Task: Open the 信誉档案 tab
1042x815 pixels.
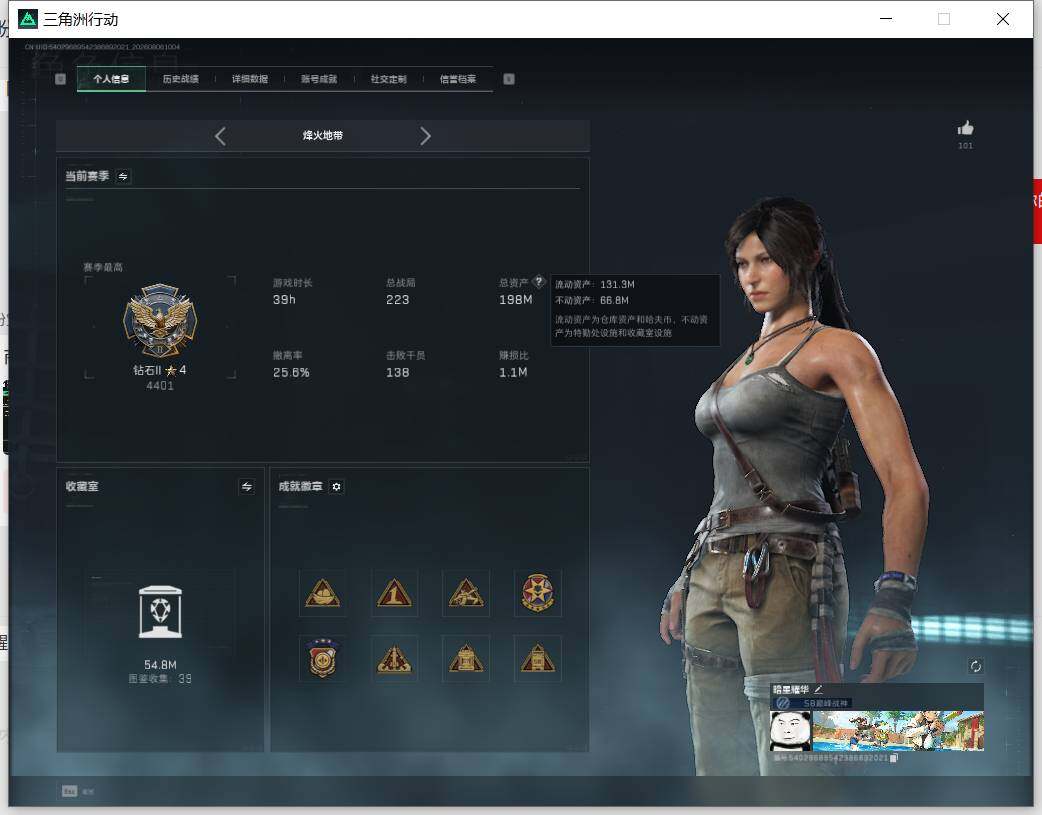Action: (x=458, y=79)
